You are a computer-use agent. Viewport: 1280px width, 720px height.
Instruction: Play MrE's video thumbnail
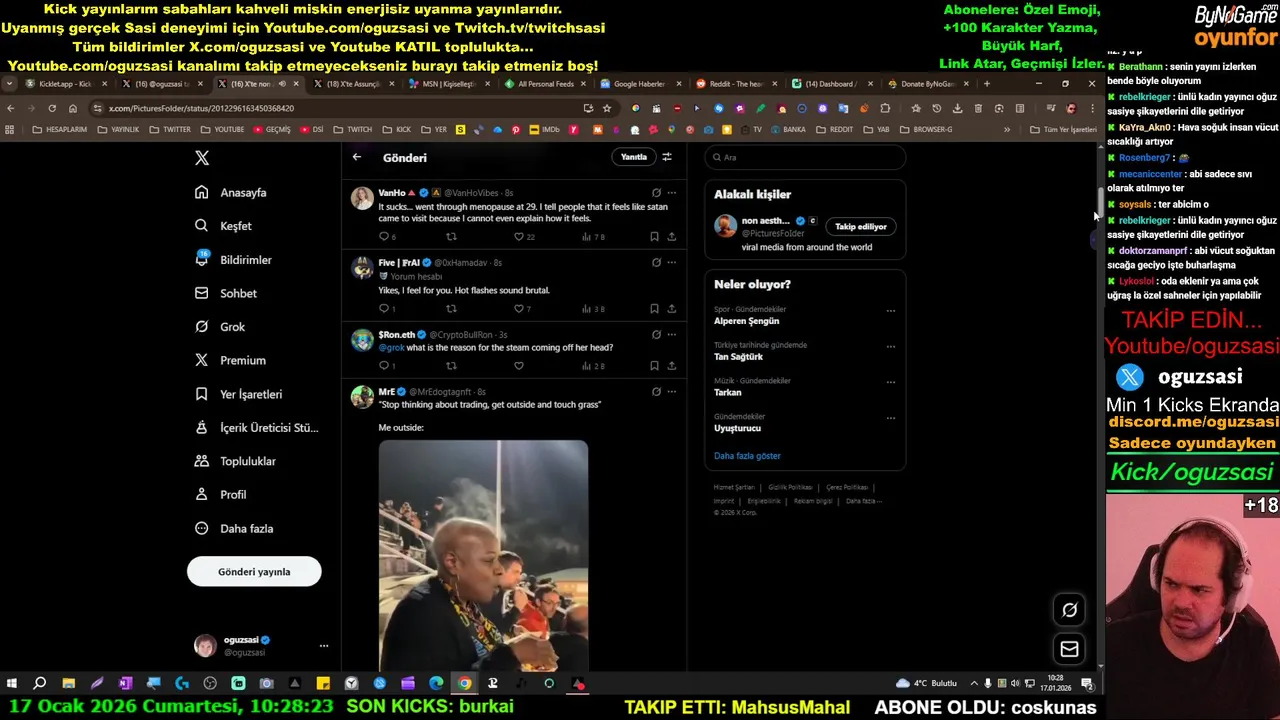(x=483, y=555)
